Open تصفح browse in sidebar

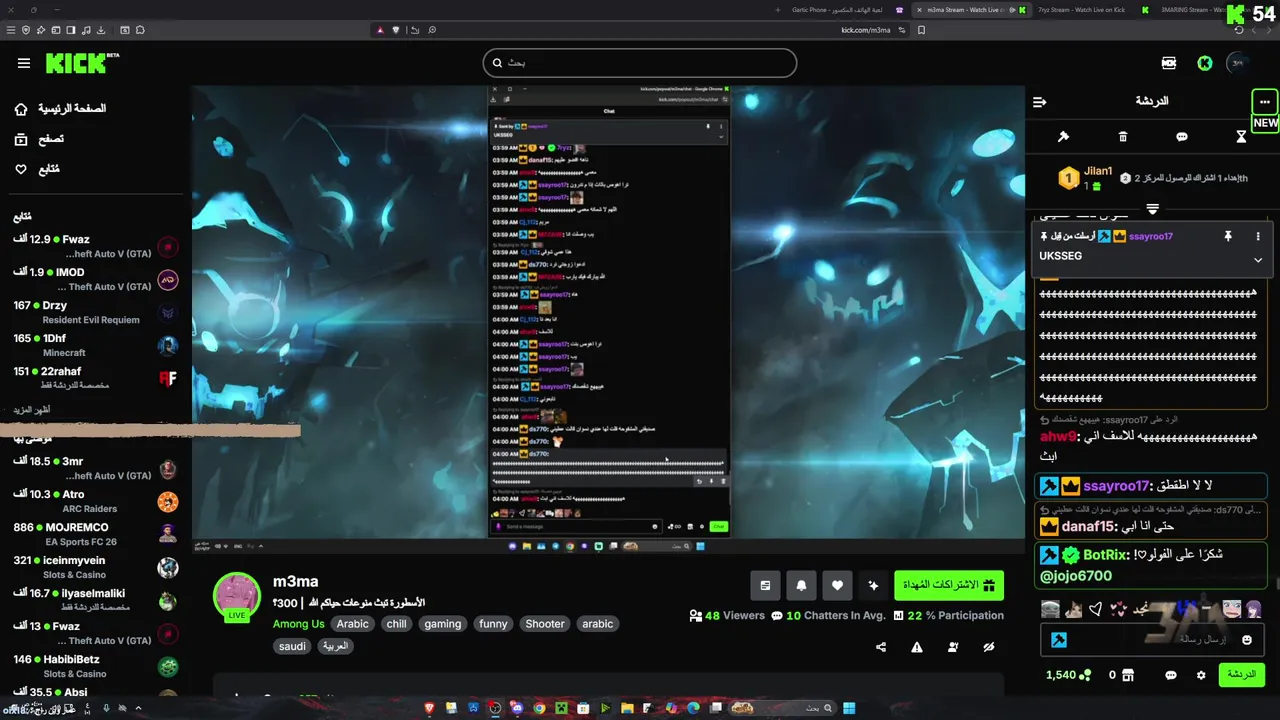point(39,139)
